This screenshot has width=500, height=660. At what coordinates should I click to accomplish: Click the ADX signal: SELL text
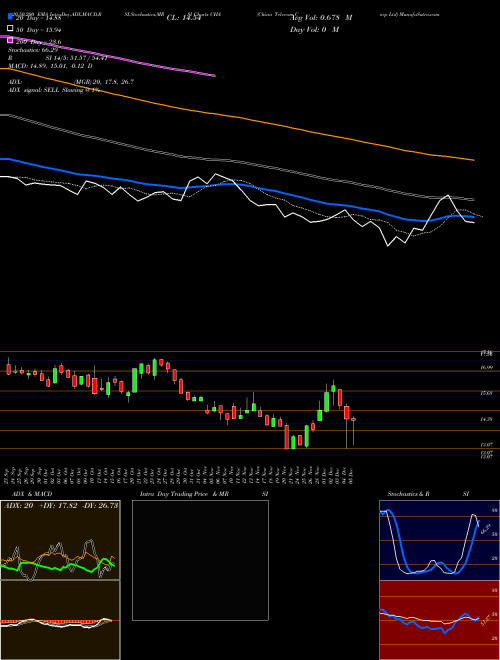[54, 90]
